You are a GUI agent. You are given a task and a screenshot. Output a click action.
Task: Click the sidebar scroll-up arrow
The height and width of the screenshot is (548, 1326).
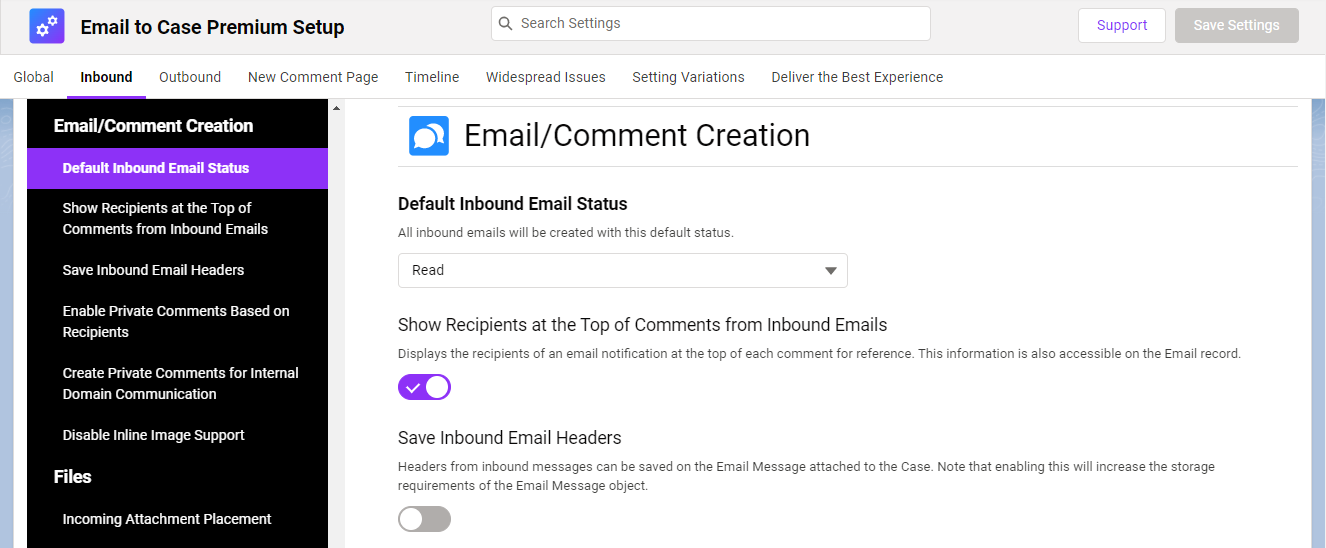pos(336,108)
